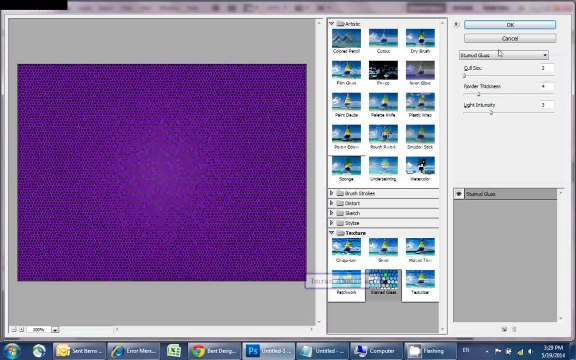Open Chrome Best Design taskbar button
The width and height of the screenshot is (576, 360).
point(214,351)
